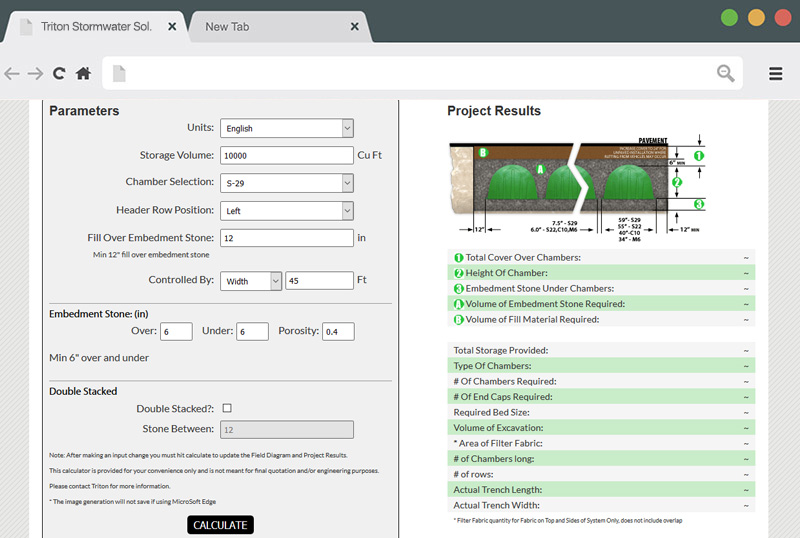Reload the page with refresh icon

tap(59, 73)
